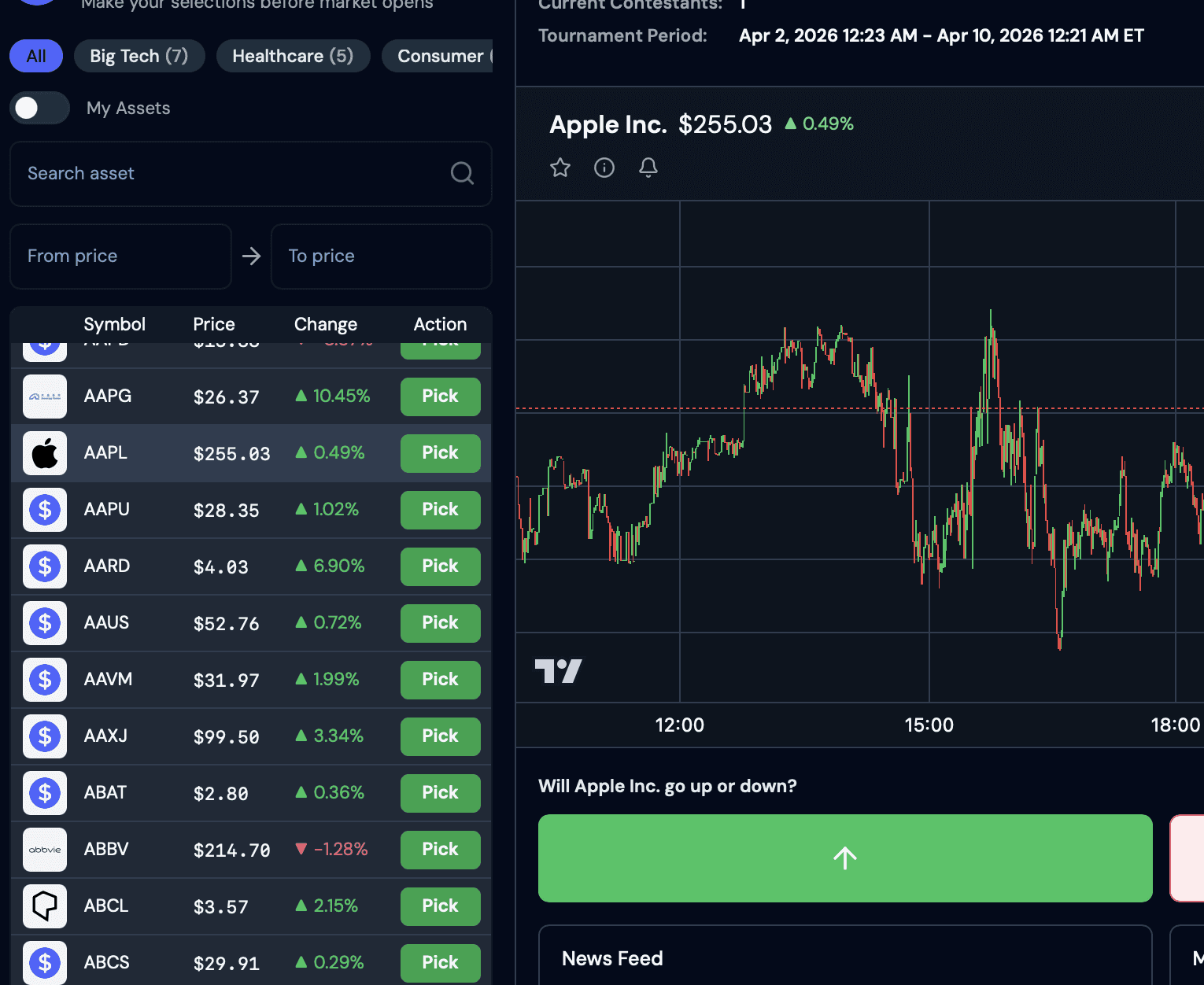Predict Apple goes up green button
The image size is (1204, 985).
click(845, 858)
